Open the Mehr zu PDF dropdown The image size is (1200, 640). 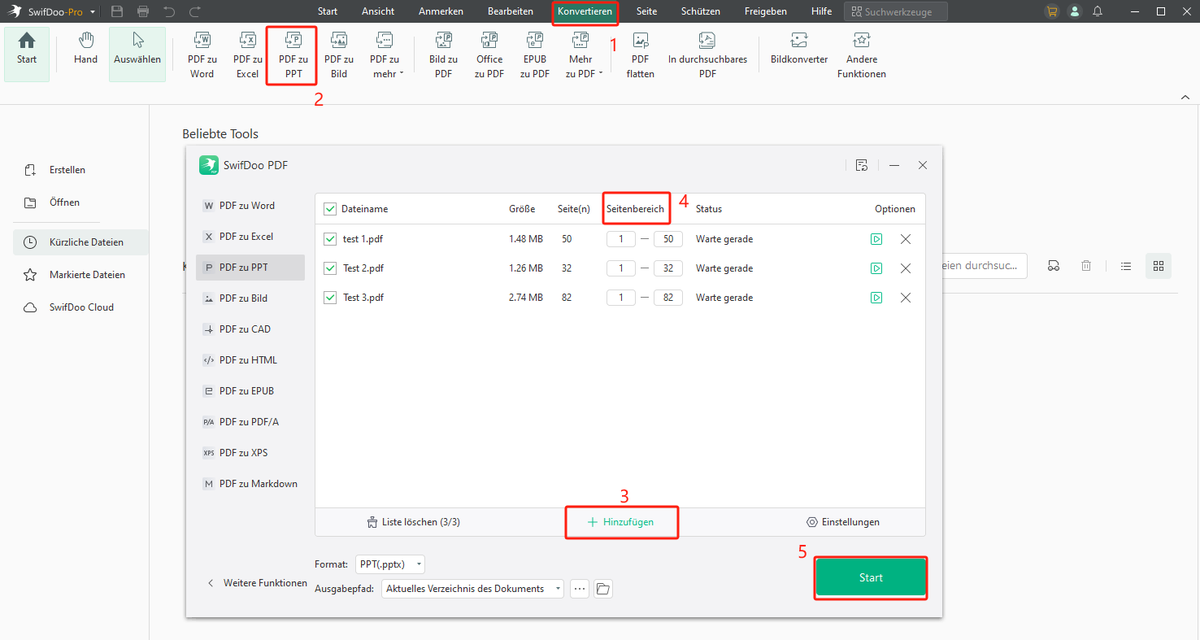581,55
